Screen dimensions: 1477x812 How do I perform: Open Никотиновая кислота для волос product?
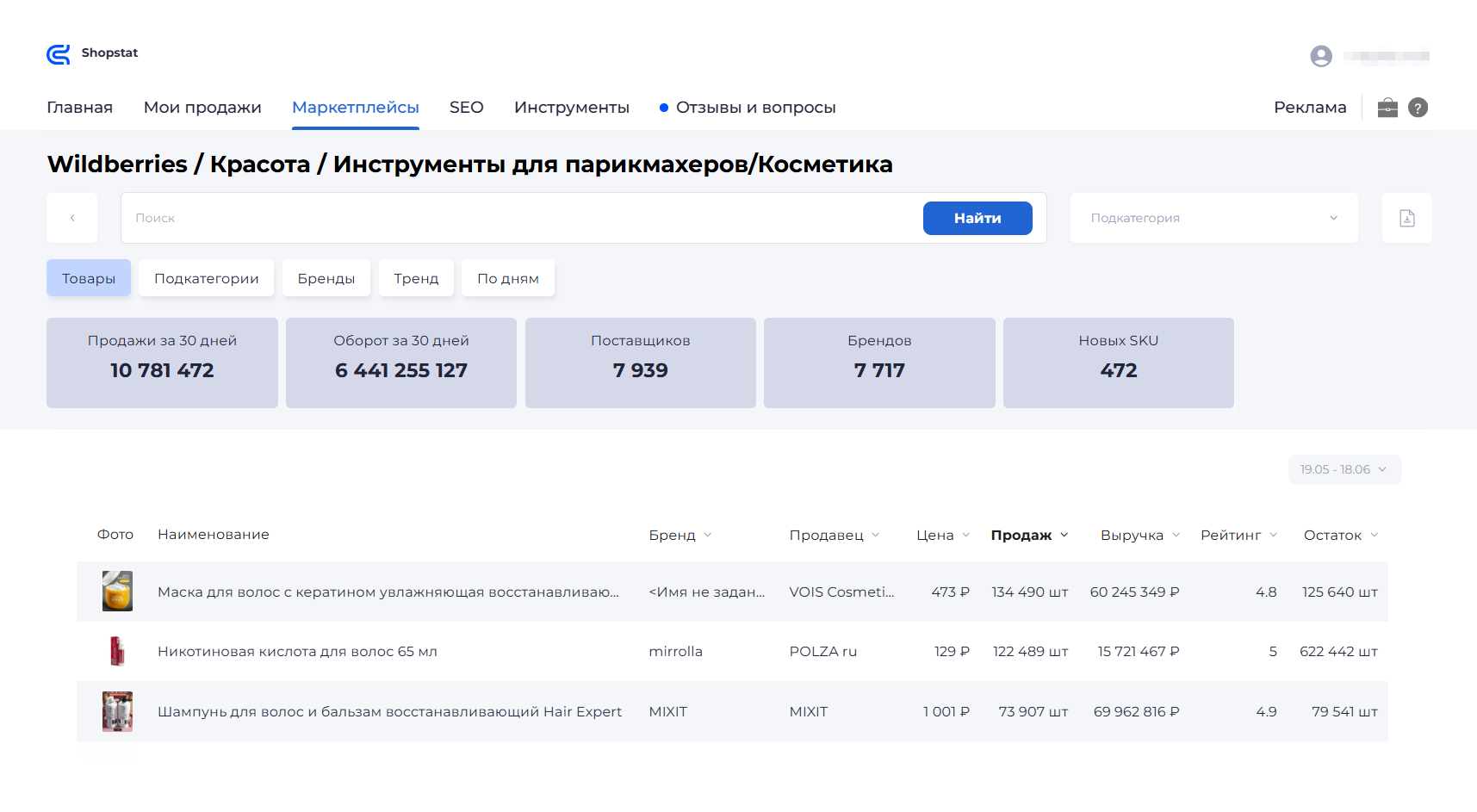pos(297,651)
